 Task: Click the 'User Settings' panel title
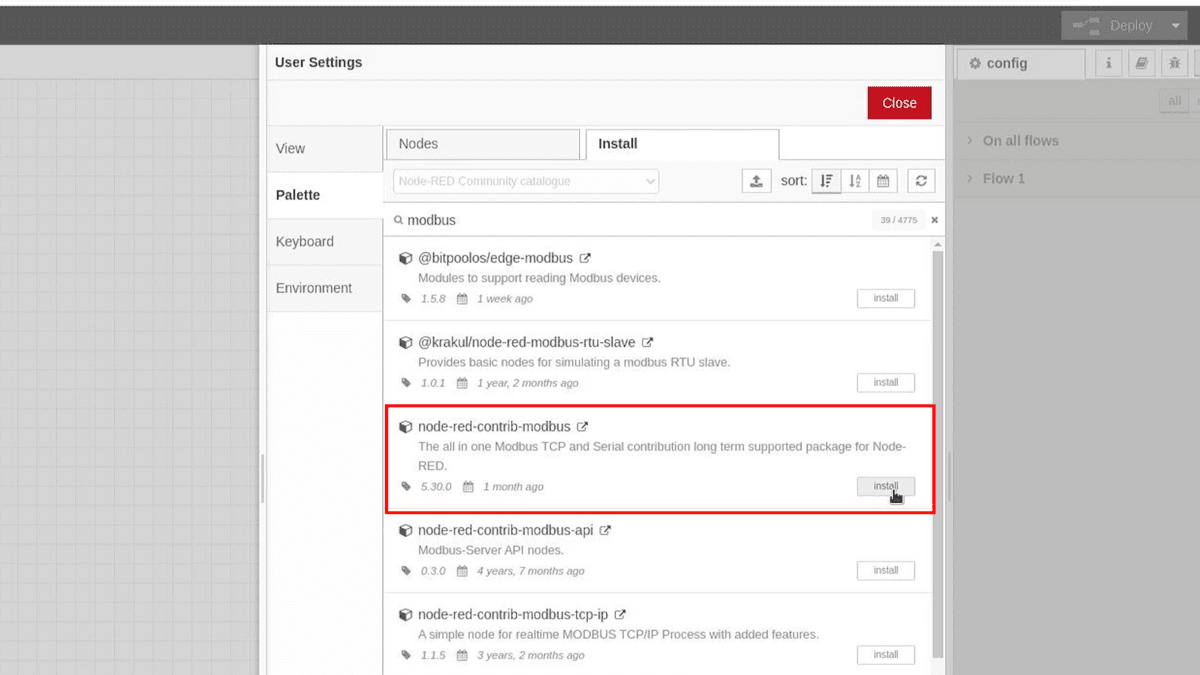coord(318,62)
